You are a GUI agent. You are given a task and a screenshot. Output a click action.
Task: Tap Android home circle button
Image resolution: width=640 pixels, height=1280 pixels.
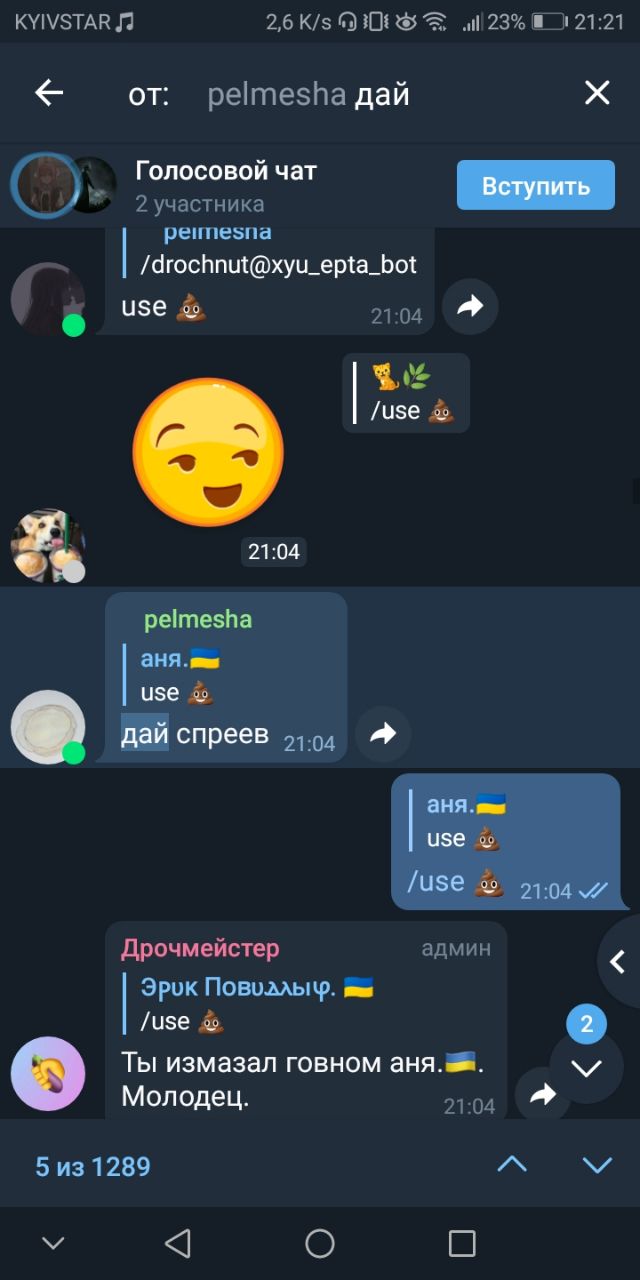click(x=320, y=1243)
